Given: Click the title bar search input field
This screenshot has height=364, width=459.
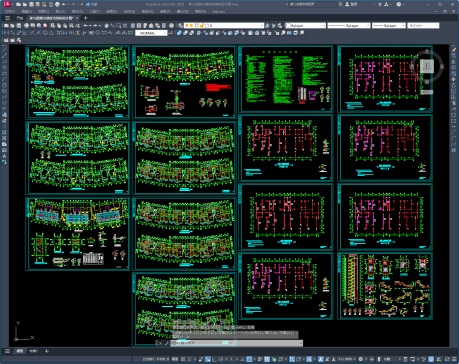Looking at the screenshot, I should (x=314, y=4).
